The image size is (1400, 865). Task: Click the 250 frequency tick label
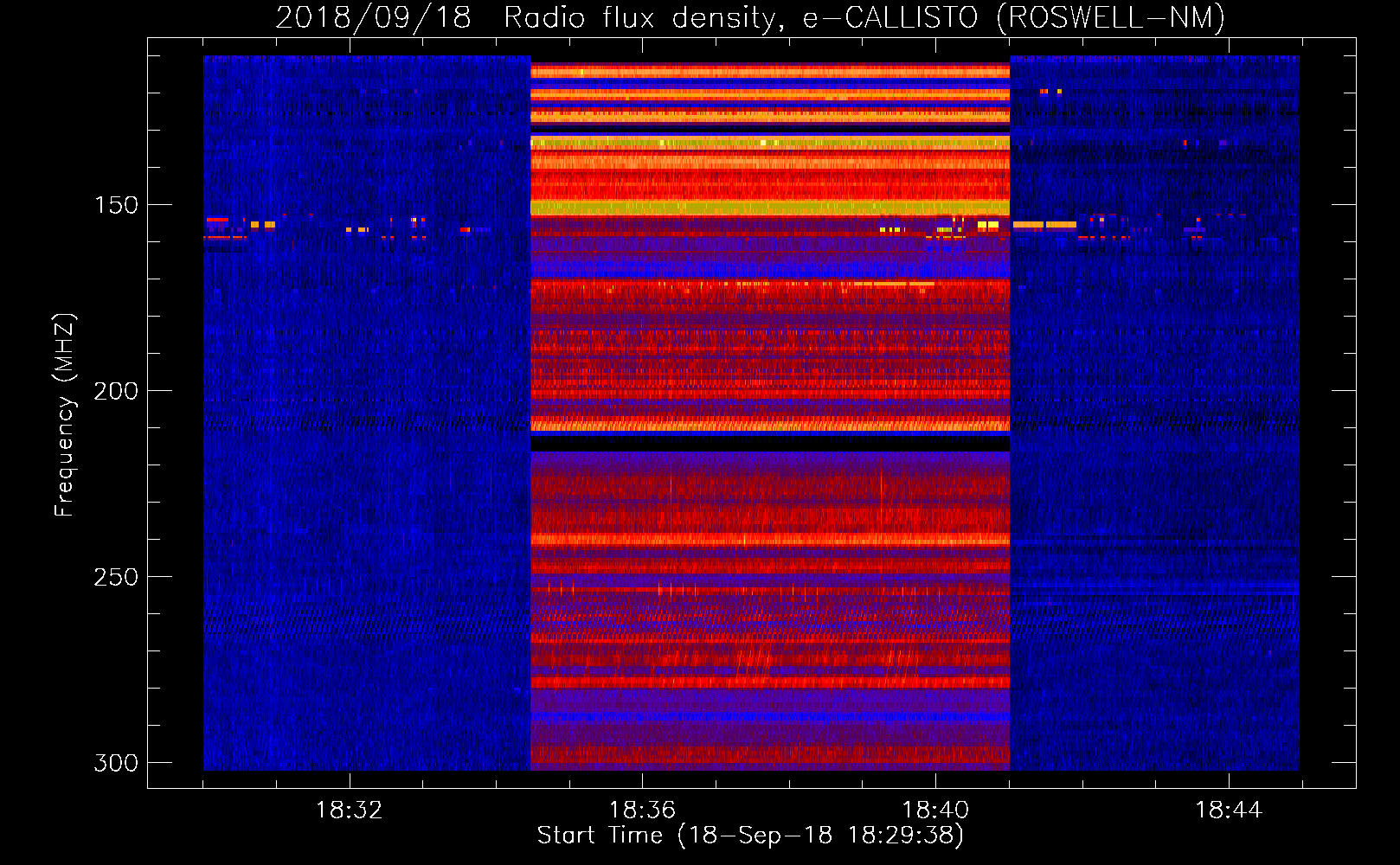[116, 577]
